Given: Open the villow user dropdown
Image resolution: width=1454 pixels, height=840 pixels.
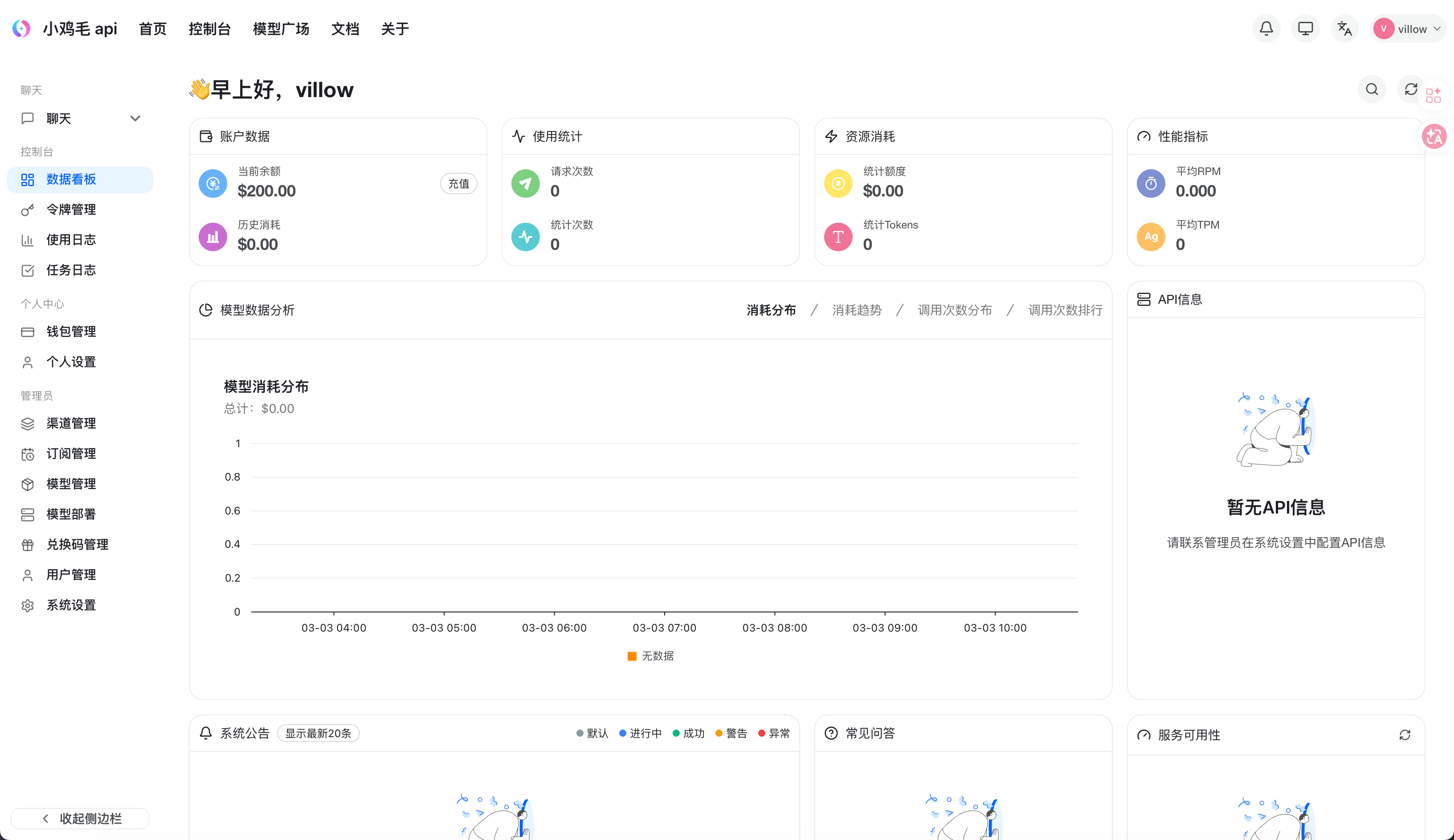Looking at the screenshot, I should tap(1408, 29).
